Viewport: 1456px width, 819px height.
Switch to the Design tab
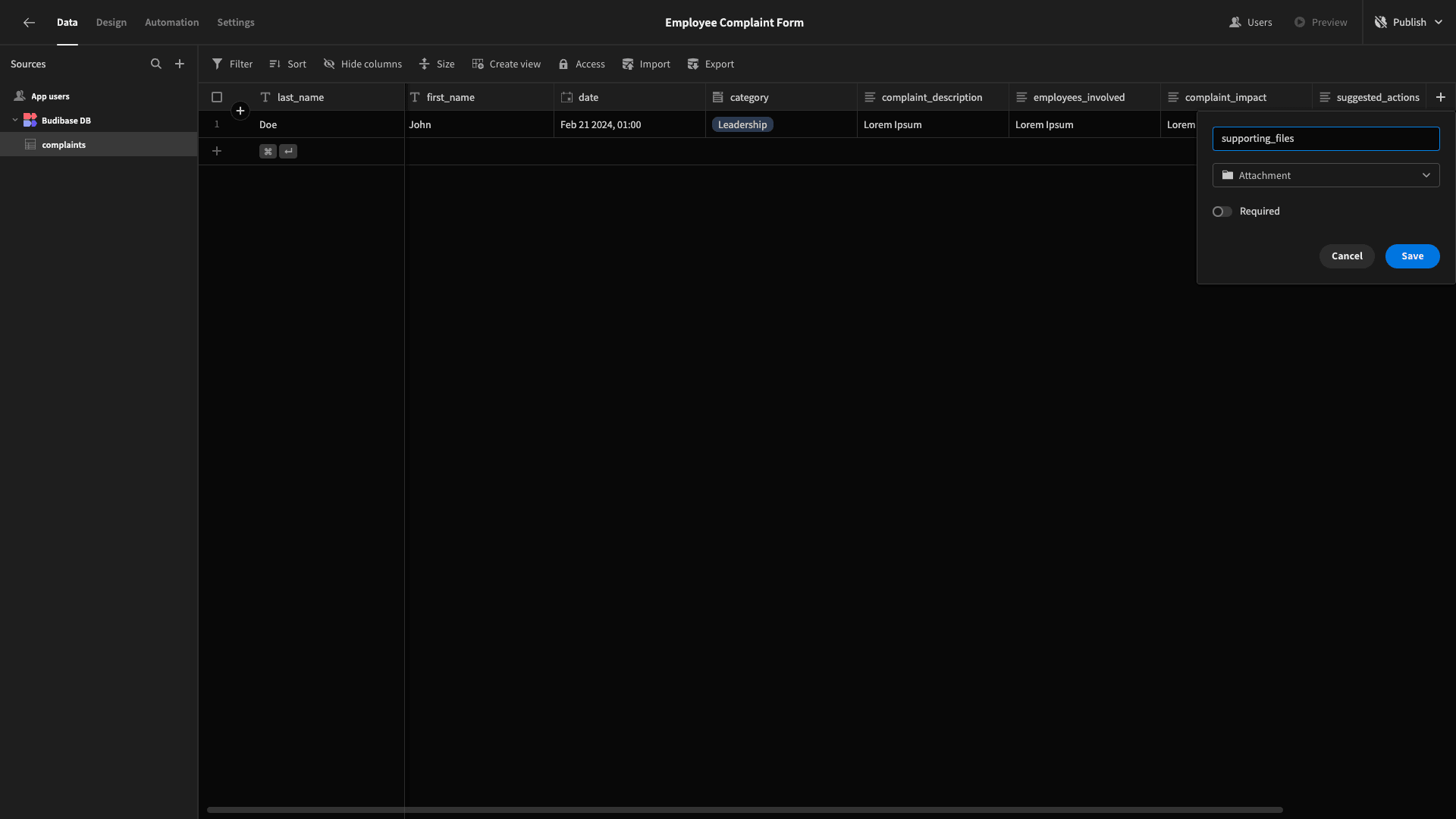pyautogui.click(x=111, y=23)
